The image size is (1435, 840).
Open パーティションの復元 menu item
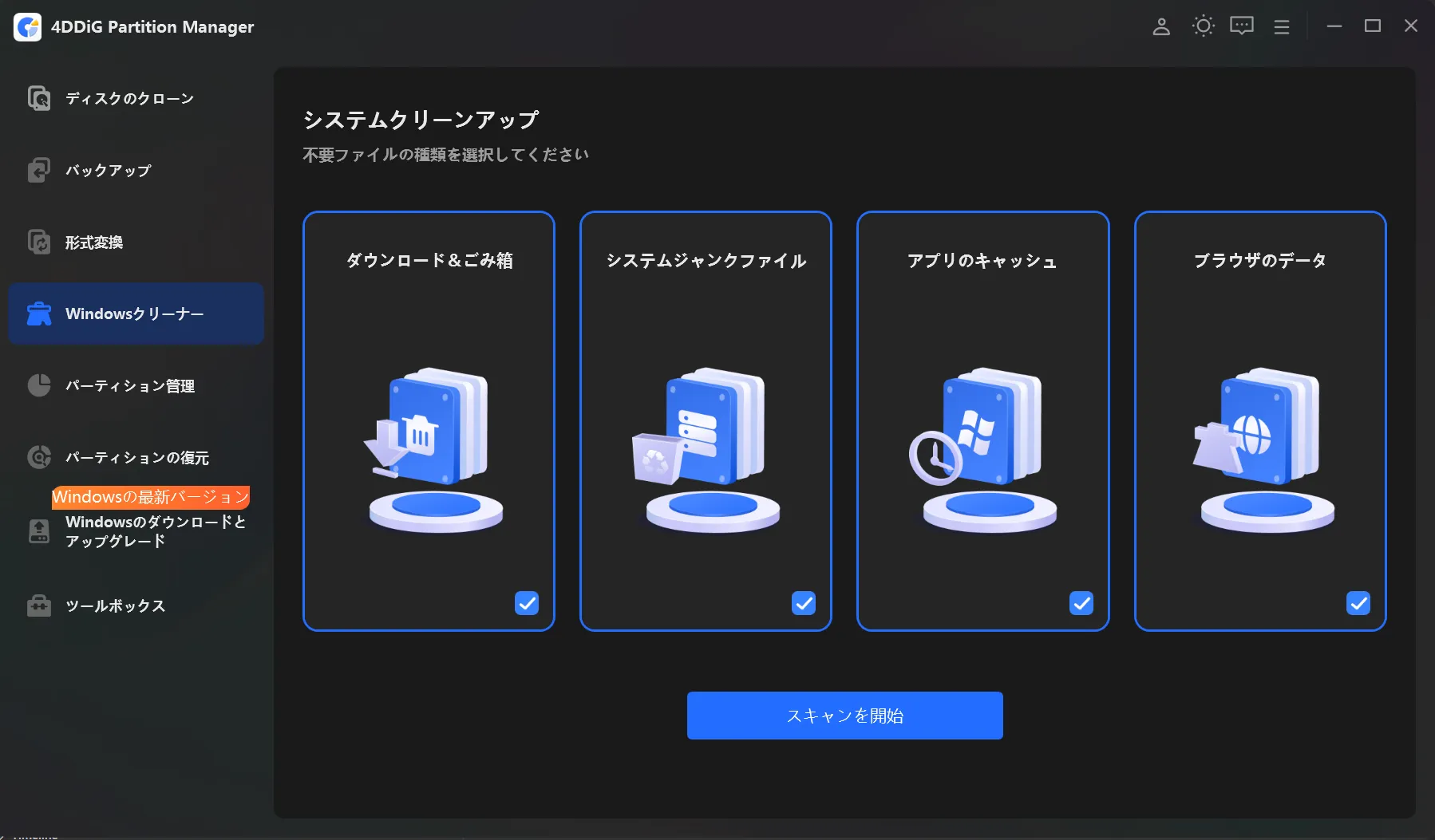(x=136, y=457)
